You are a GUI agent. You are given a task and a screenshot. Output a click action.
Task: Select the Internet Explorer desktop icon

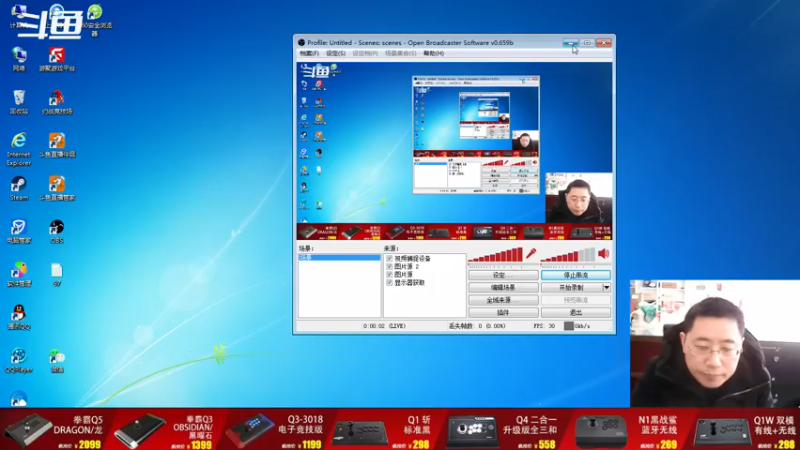click(19, 149)
